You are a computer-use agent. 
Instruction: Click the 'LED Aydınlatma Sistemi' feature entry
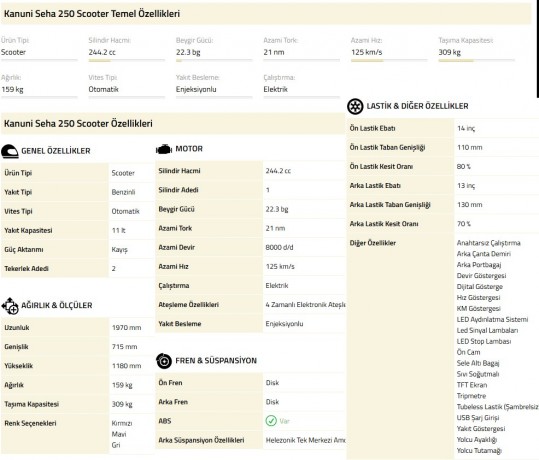click(492, 320)
